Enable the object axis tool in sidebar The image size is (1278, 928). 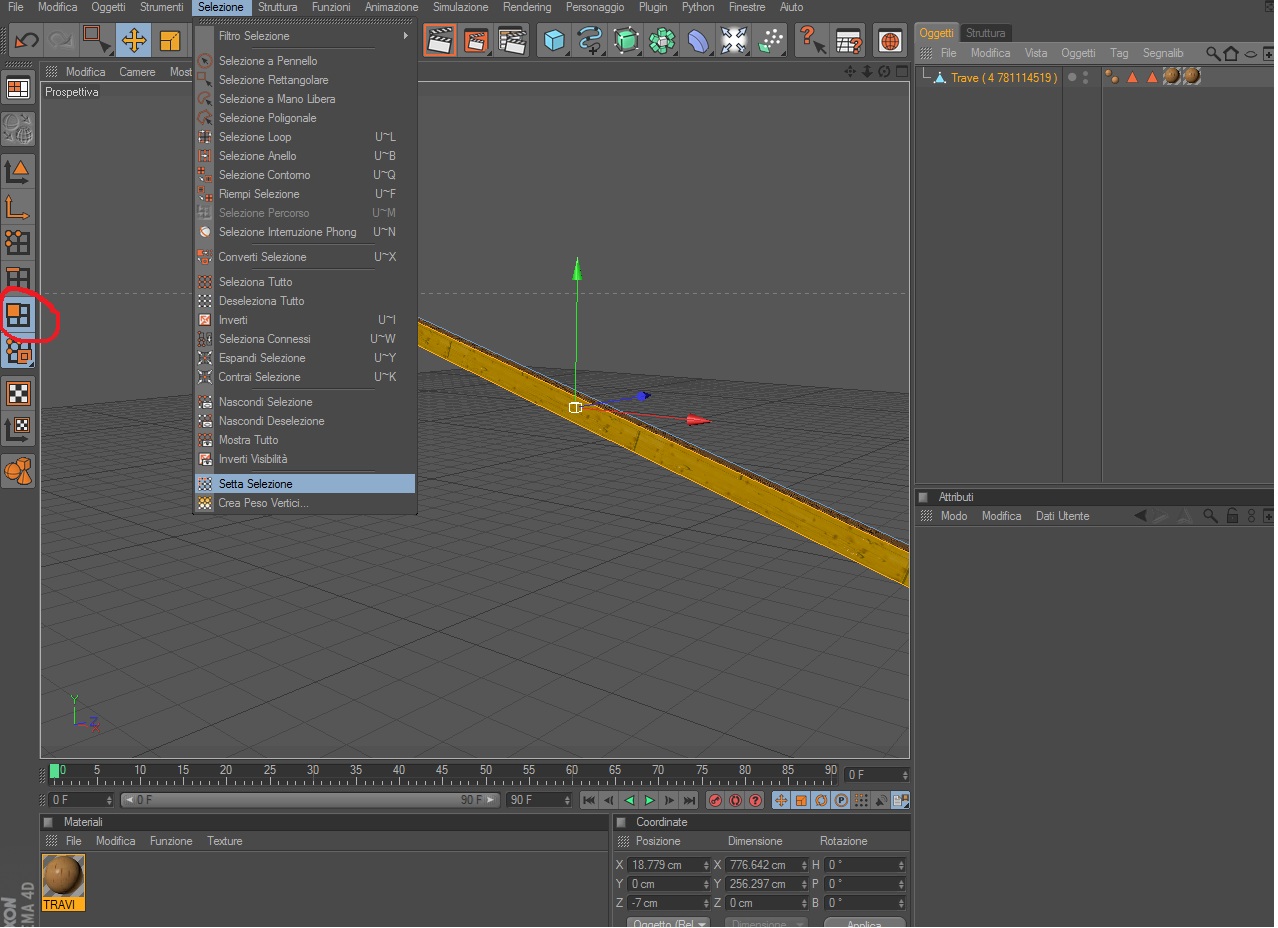18,207
